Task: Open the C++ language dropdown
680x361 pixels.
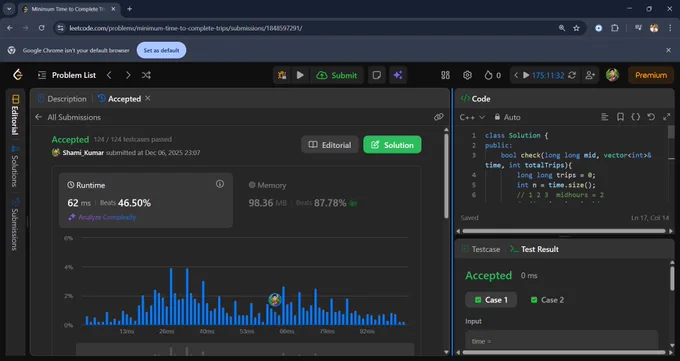Action: pos(472,117)
